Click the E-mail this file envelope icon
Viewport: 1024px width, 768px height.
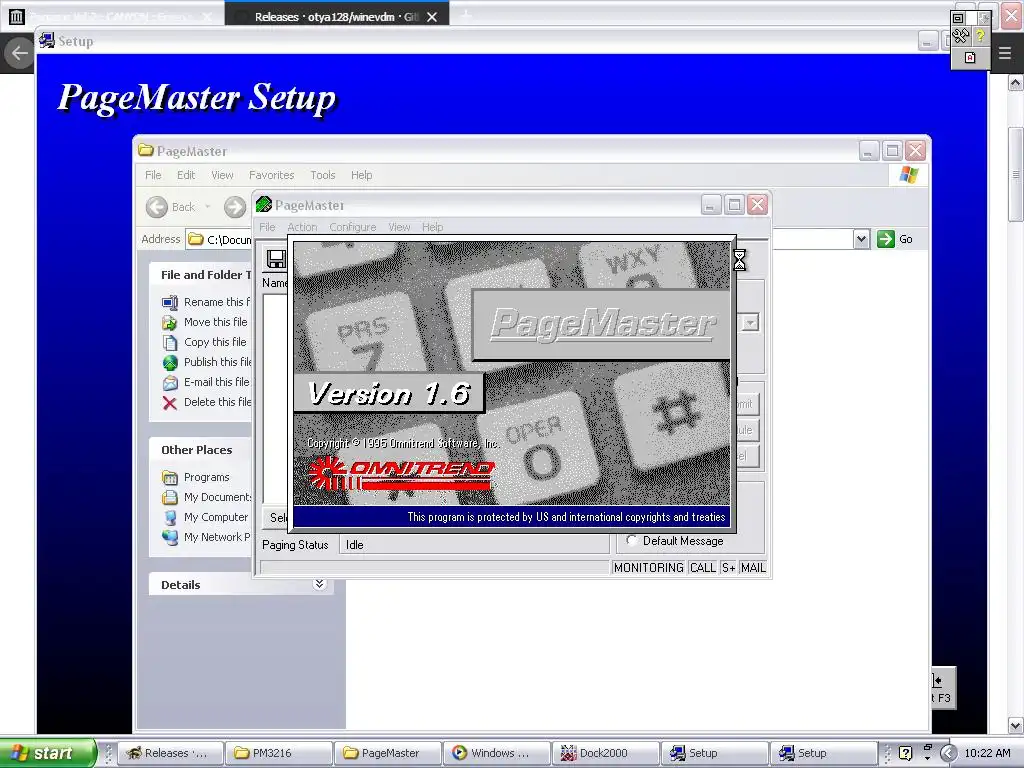tap(170, 383)
